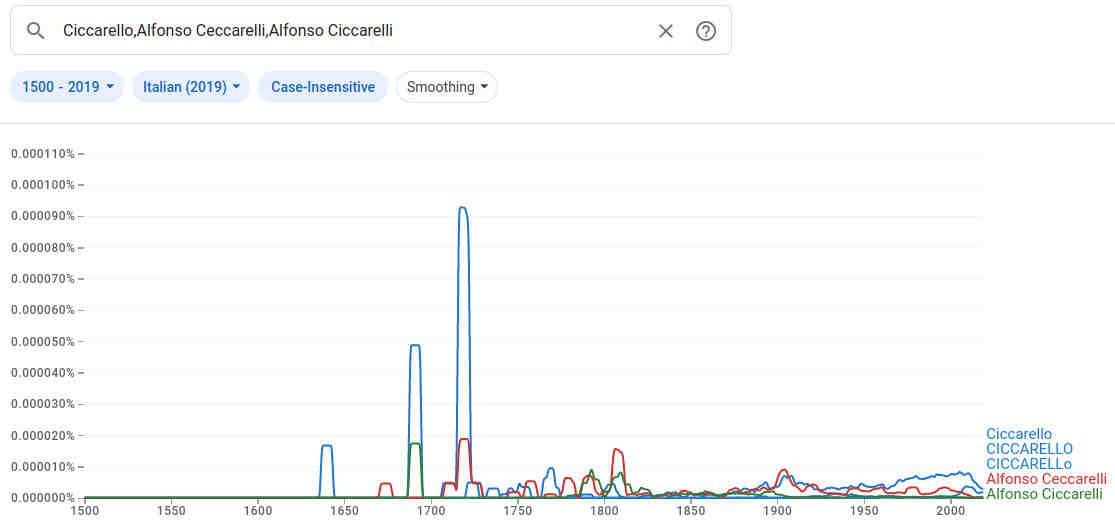Screen dimensions: 1115x525
Task: Click the green Alfonso Ciccarelli legend label
Action: [x=1044, y=494]
